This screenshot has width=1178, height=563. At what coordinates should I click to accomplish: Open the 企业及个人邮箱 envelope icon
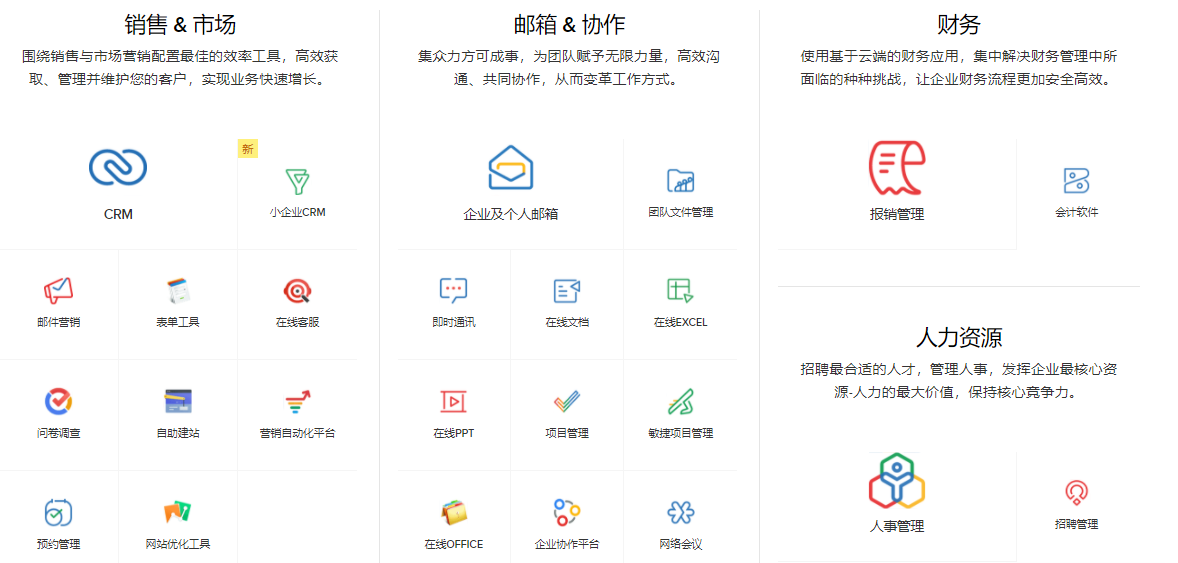(x=510, y=168)
